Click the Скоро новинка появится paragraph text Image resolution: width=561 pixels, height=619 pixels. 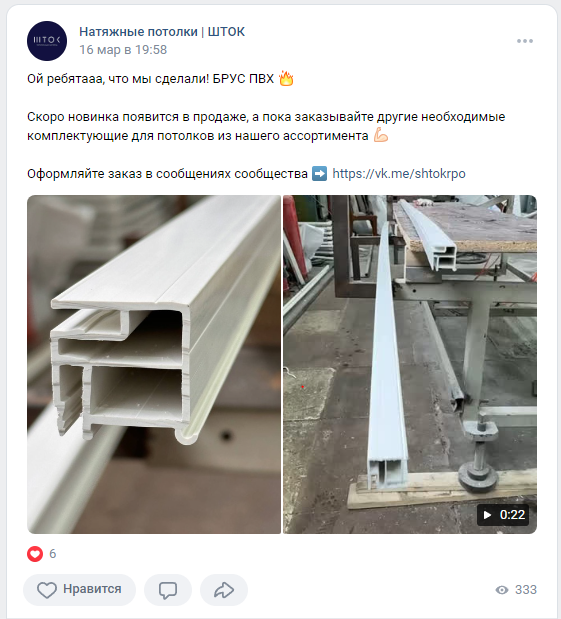click(x=266, y=126)
